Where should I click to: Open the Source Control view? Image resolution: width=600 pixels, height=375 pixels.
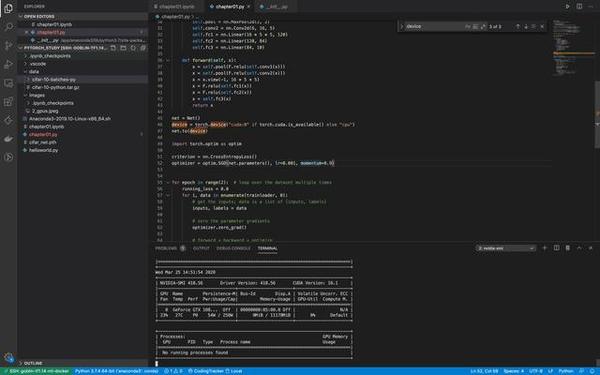click(x=8, y=45)
